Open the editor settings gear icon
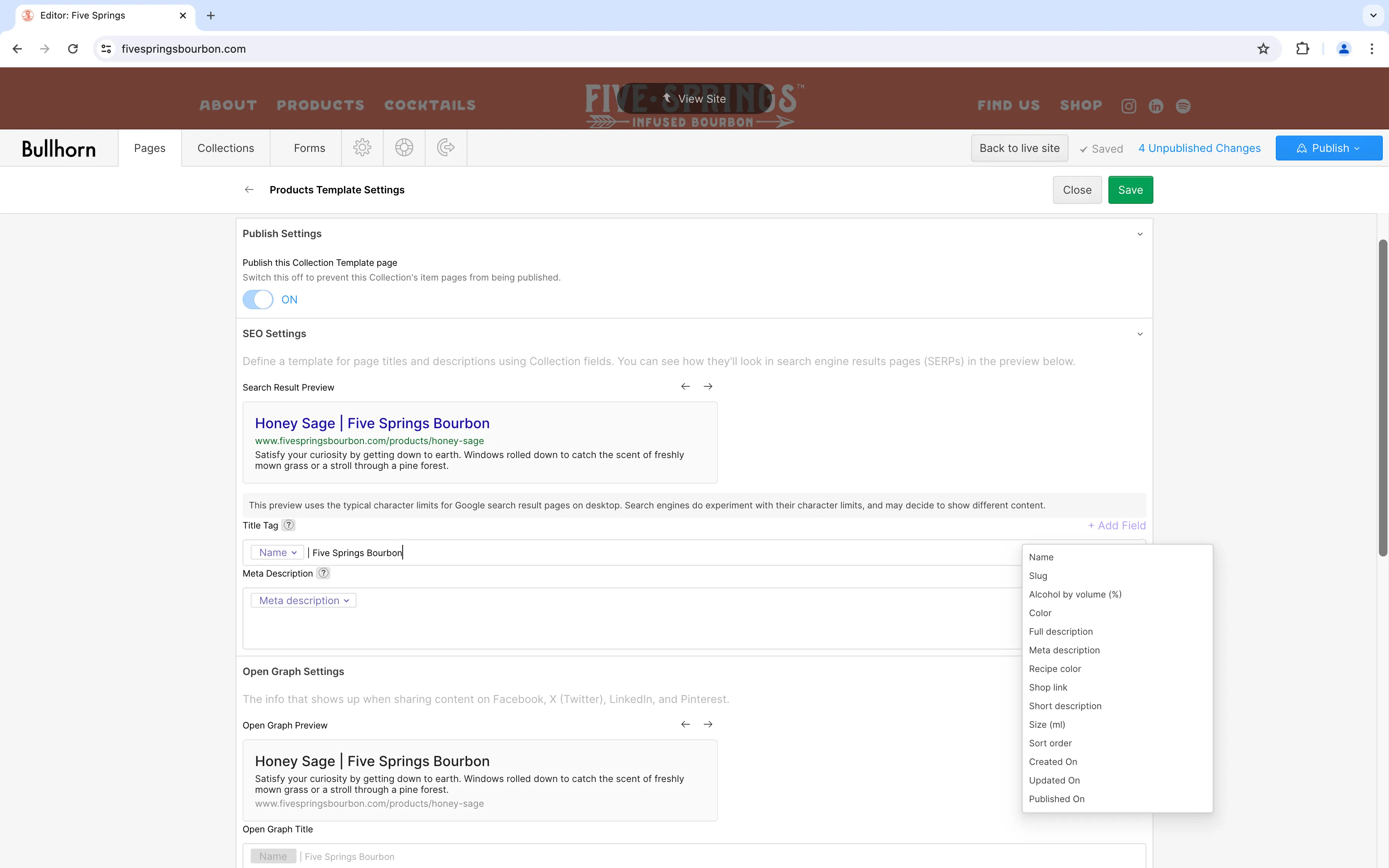 click(362, 148)
